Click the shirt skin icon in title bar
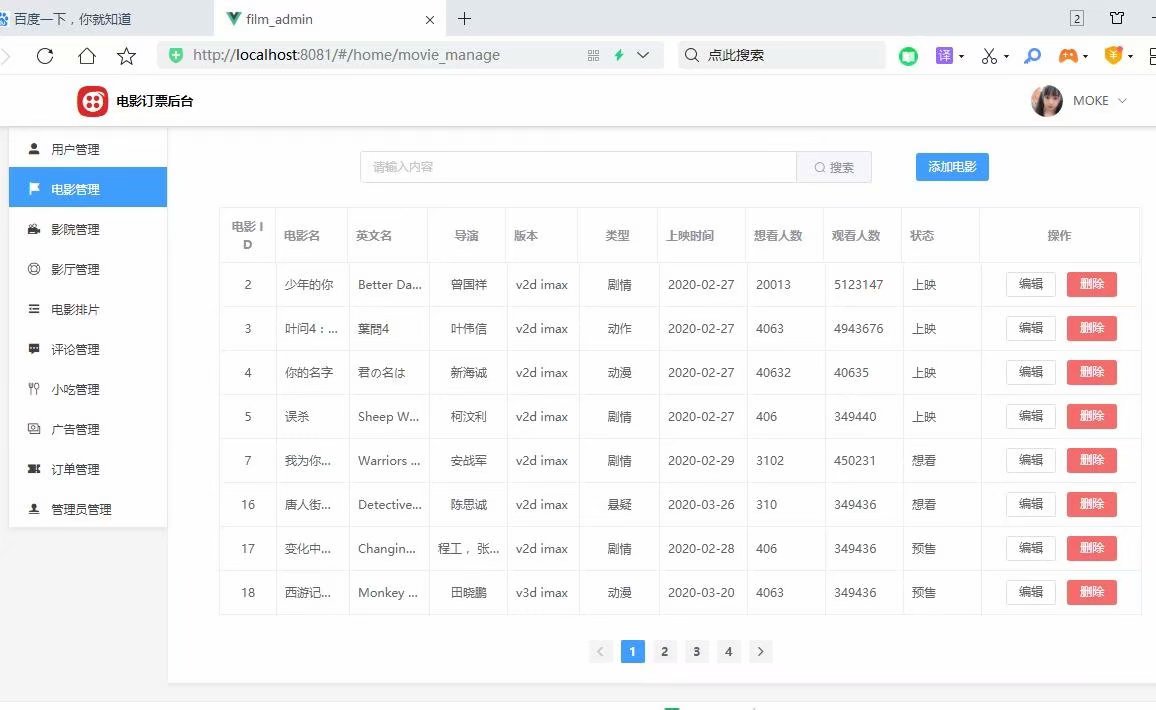The image size is (1156, 710). click(x=1117, y=18)
